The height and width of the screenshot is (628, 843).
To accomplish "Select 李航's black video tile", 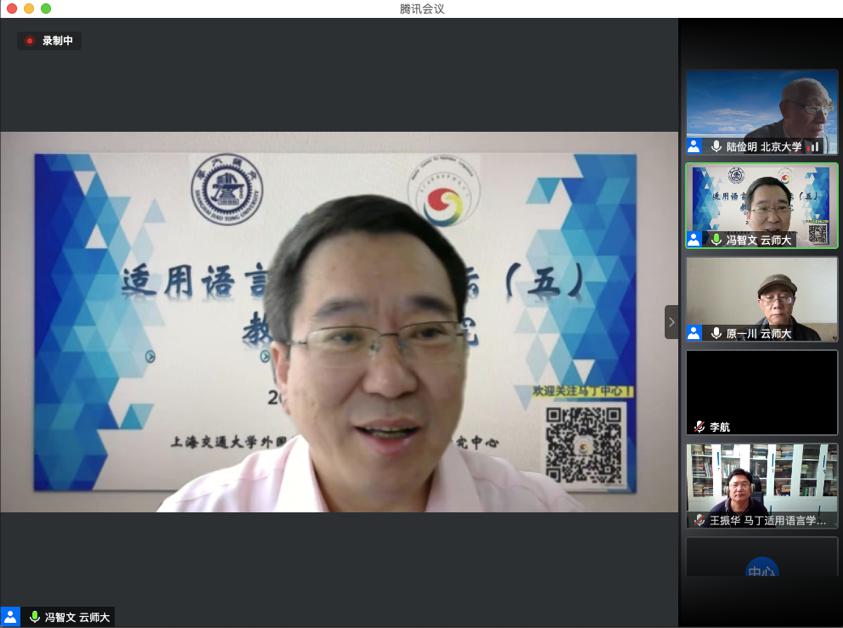I will point(762,386).
